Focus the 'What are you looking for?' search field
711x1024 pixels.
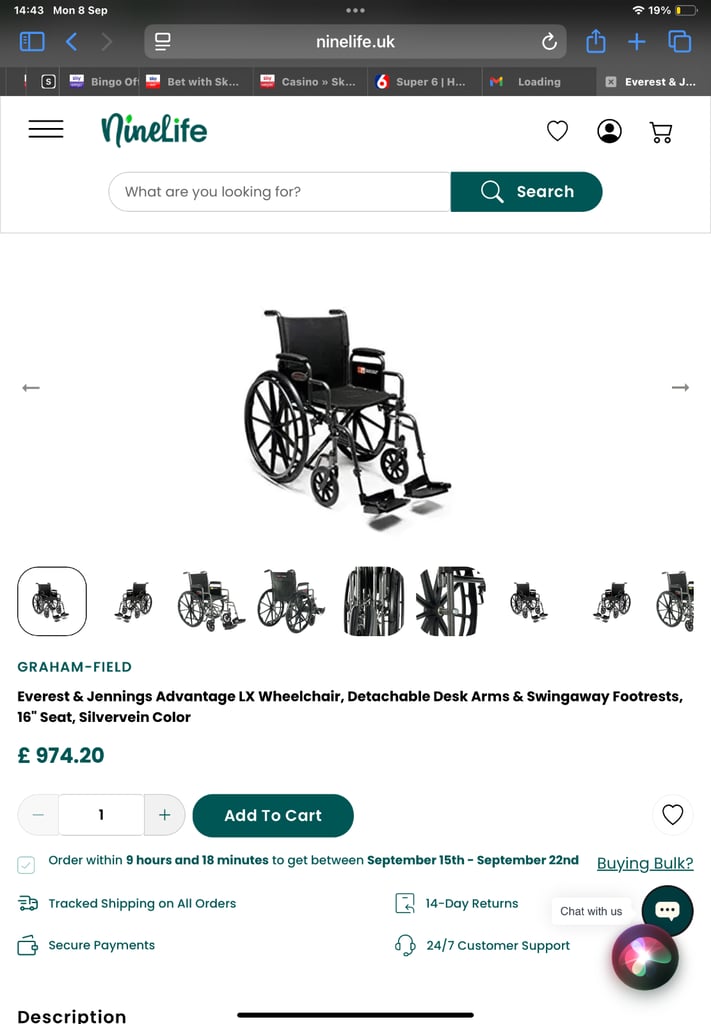pos(279,192)
